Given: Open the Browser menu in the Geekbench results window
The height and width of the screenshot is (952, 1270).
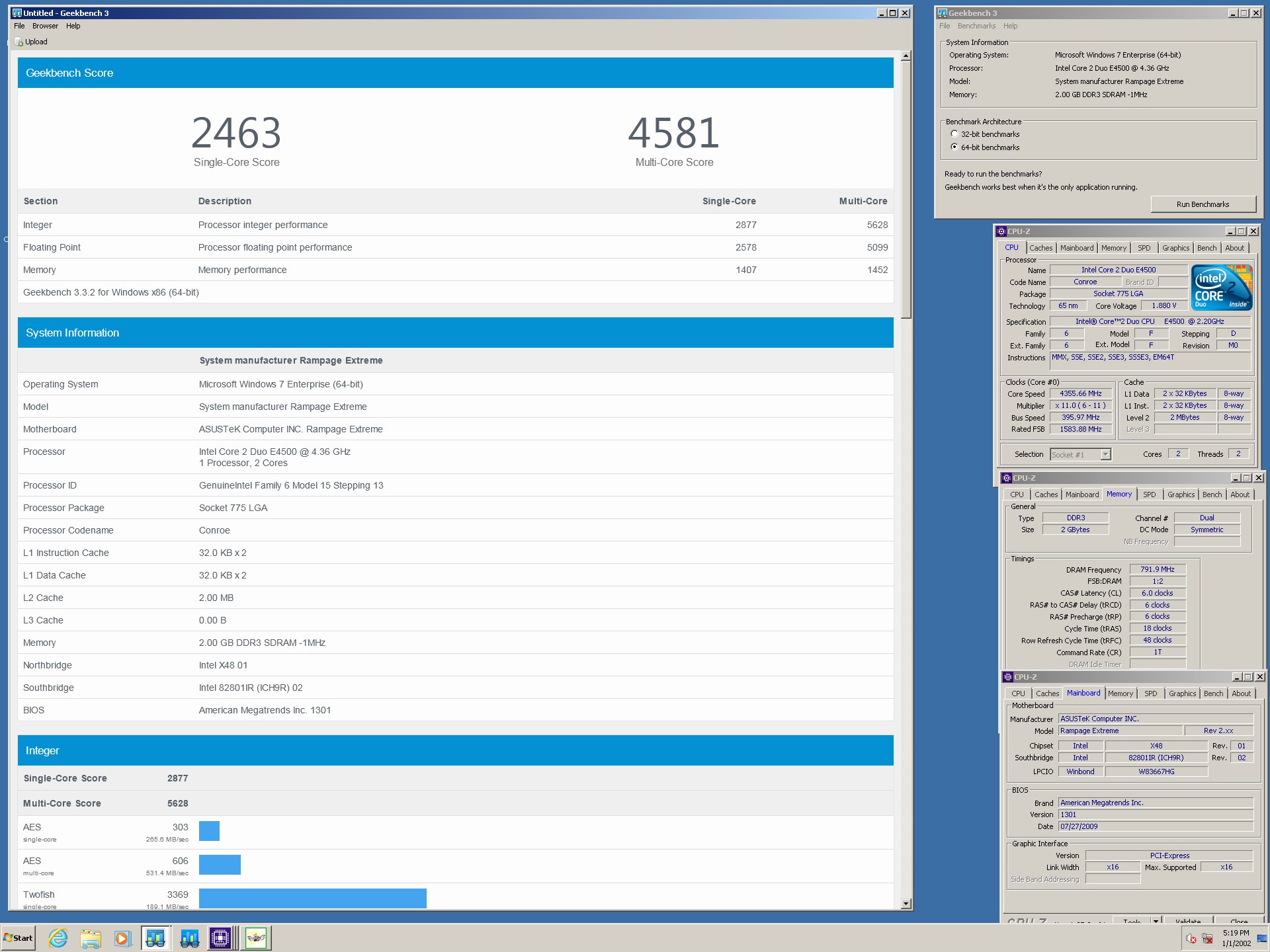Looking at the screenshot, I should tap(45, 26).
